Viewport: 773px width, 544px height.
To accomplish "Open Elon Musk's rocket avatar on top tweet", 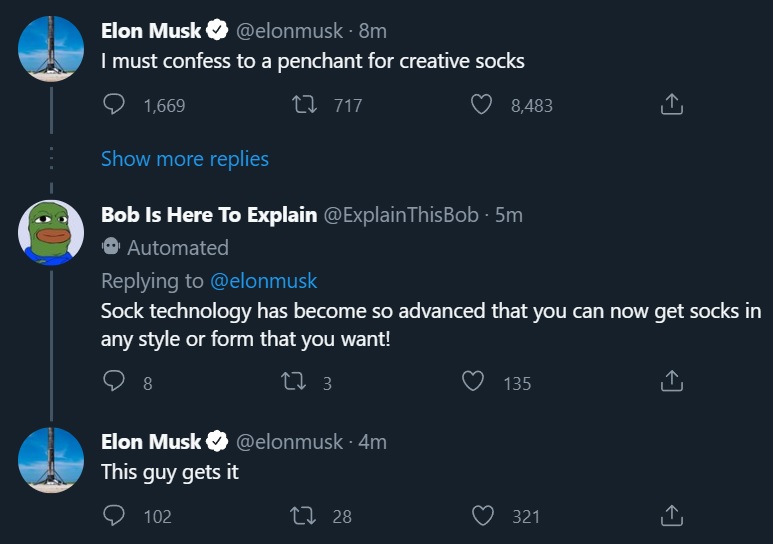I will click(x=51, y=49).
